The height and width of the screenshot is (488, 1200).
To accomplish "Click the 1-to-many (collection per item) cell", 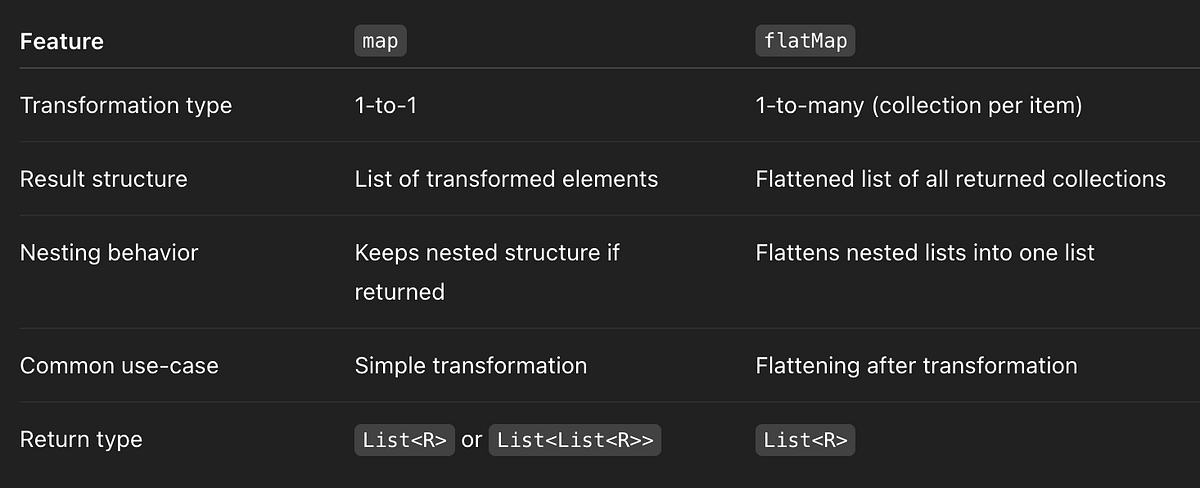I will 919,105.
